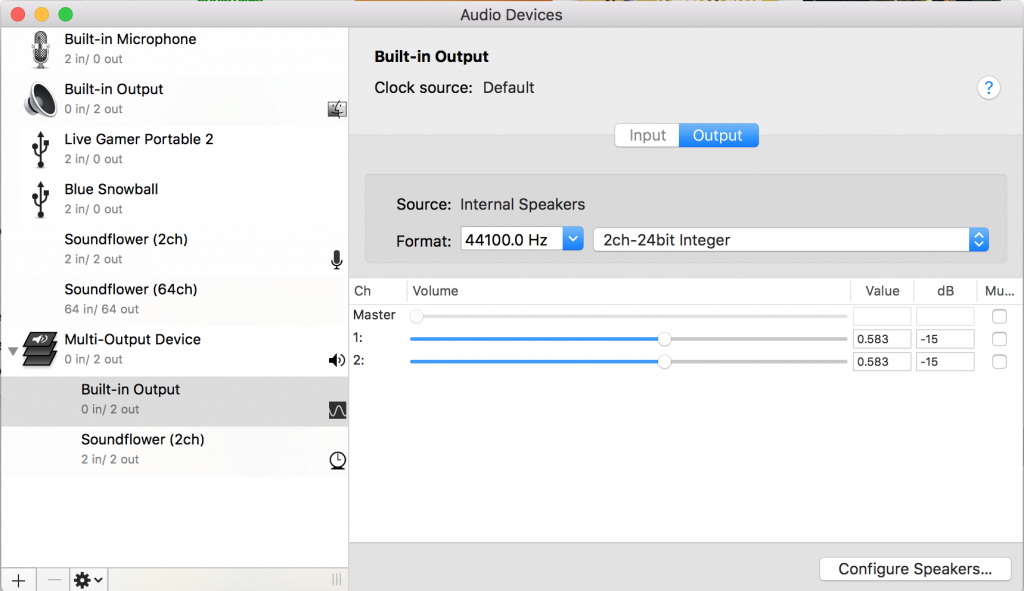
Task: Switch to the Output tab
Action: tap(718, 135)
